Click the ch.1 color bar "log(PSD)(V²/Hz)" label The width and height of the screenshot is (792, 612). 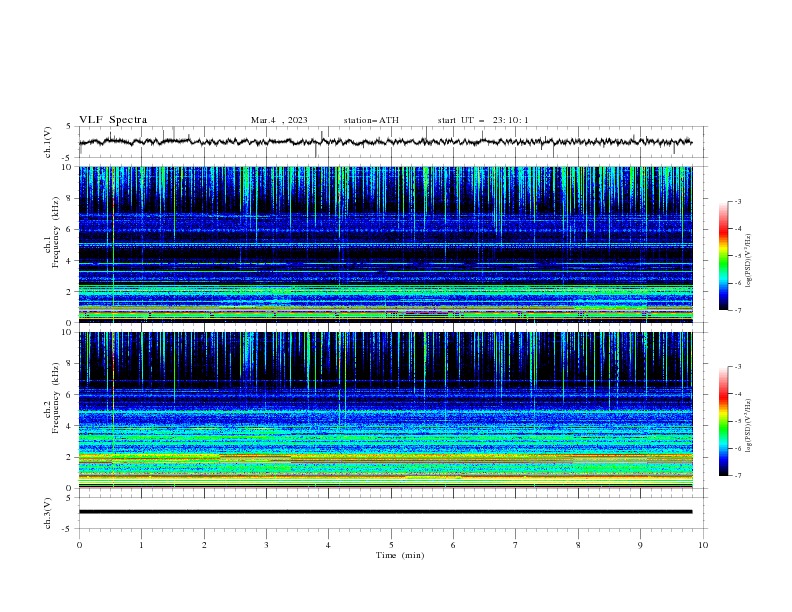pos(749,261)
